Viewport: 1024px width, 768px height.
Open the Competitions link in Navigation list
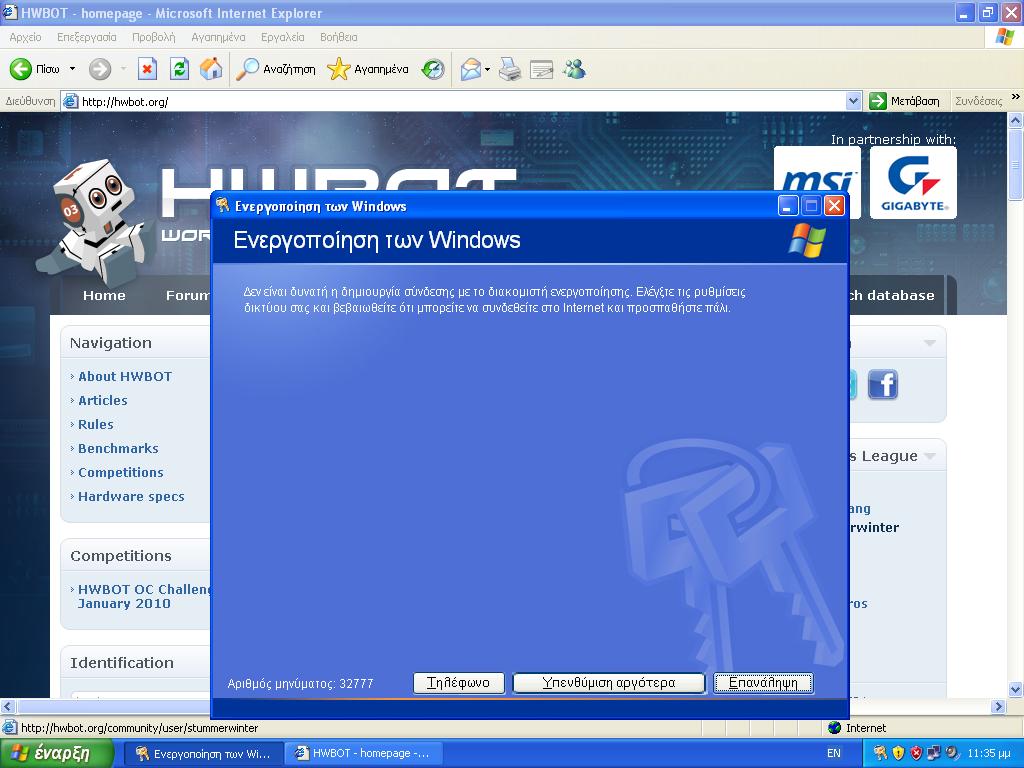pyautogui.click(x=121, y=473)
